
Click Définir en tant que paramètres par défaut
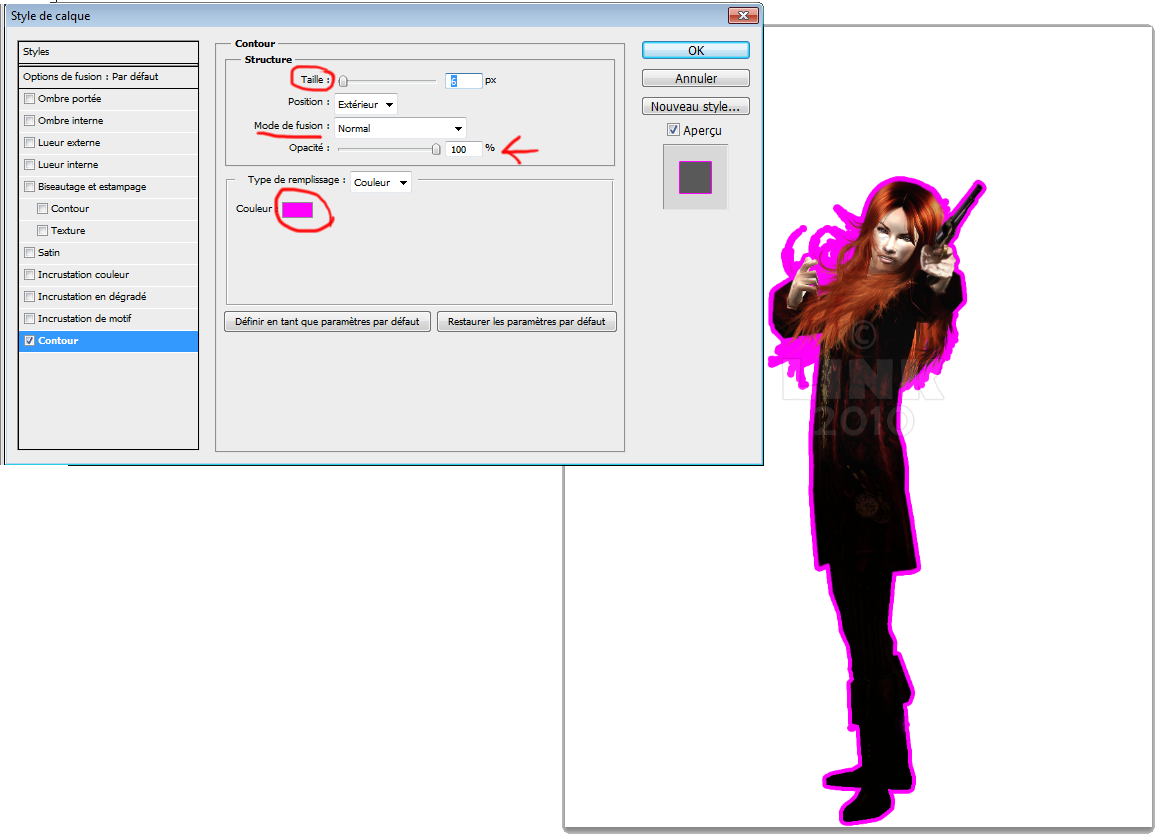tap(328, 322)
